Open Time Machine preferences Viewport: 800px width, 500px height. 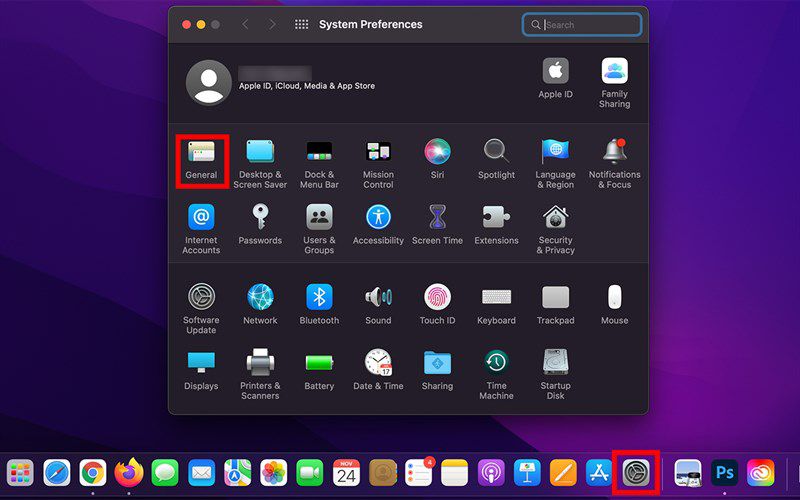coord(496,374)
